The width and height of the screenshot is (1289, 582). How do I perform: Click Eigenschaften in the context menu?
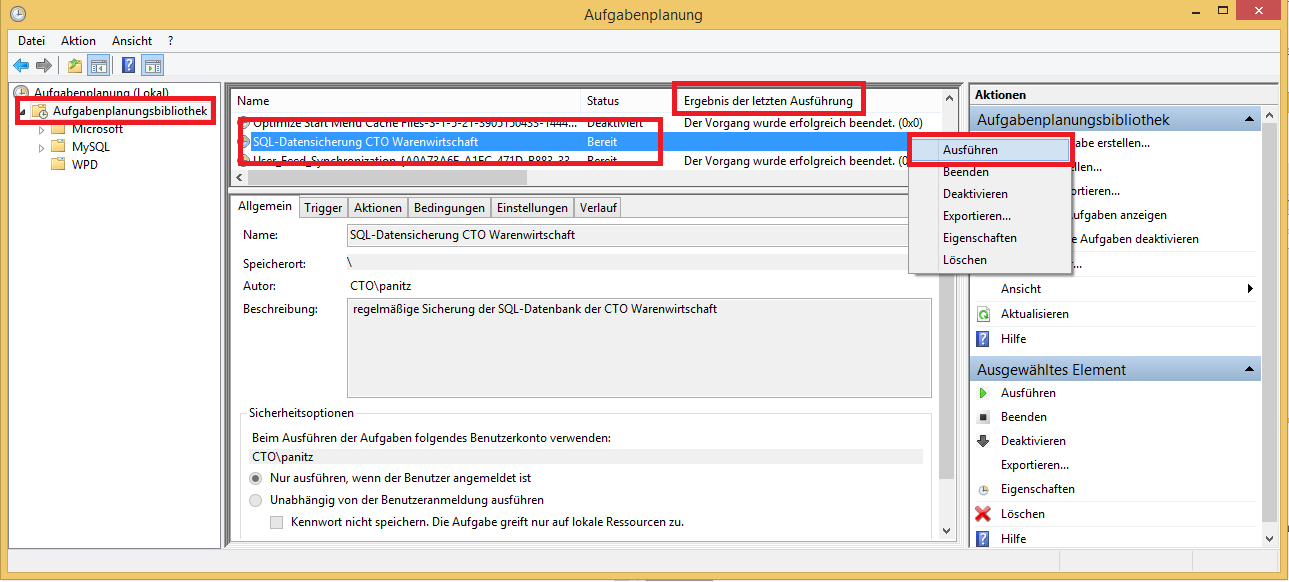pos(979,238)
